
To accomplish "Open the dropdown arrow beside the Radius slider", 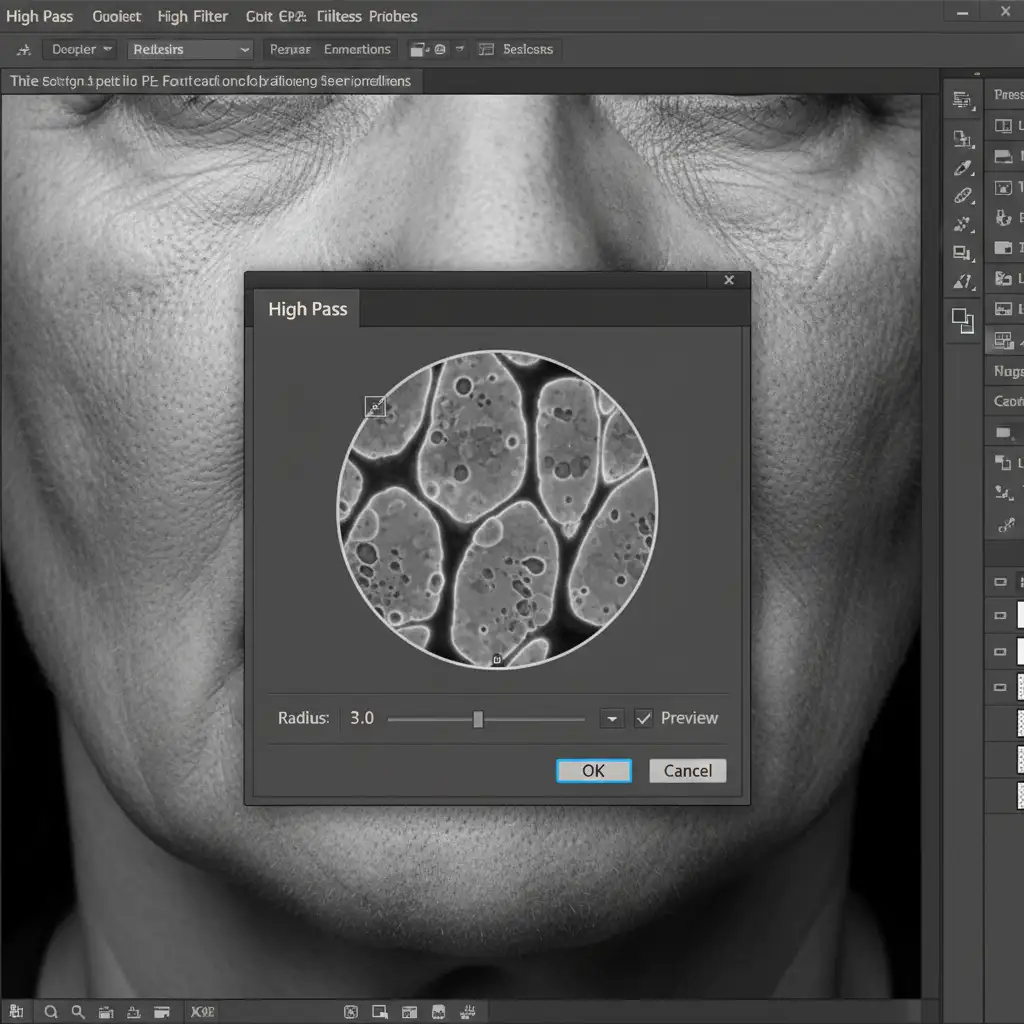I will 611,718.
